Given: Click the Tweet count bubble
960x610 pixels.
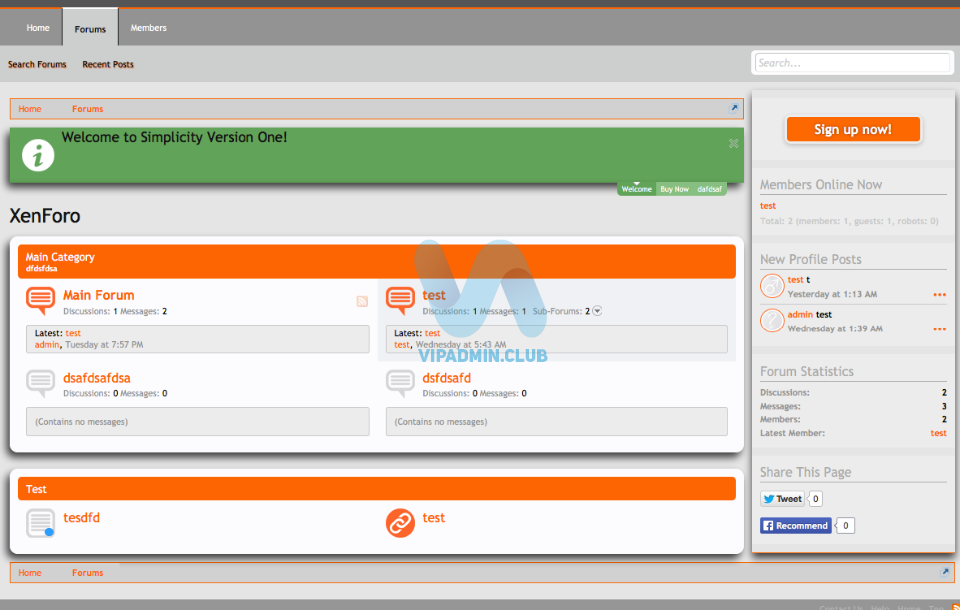Looking at the screenshot, I should 816,499.
